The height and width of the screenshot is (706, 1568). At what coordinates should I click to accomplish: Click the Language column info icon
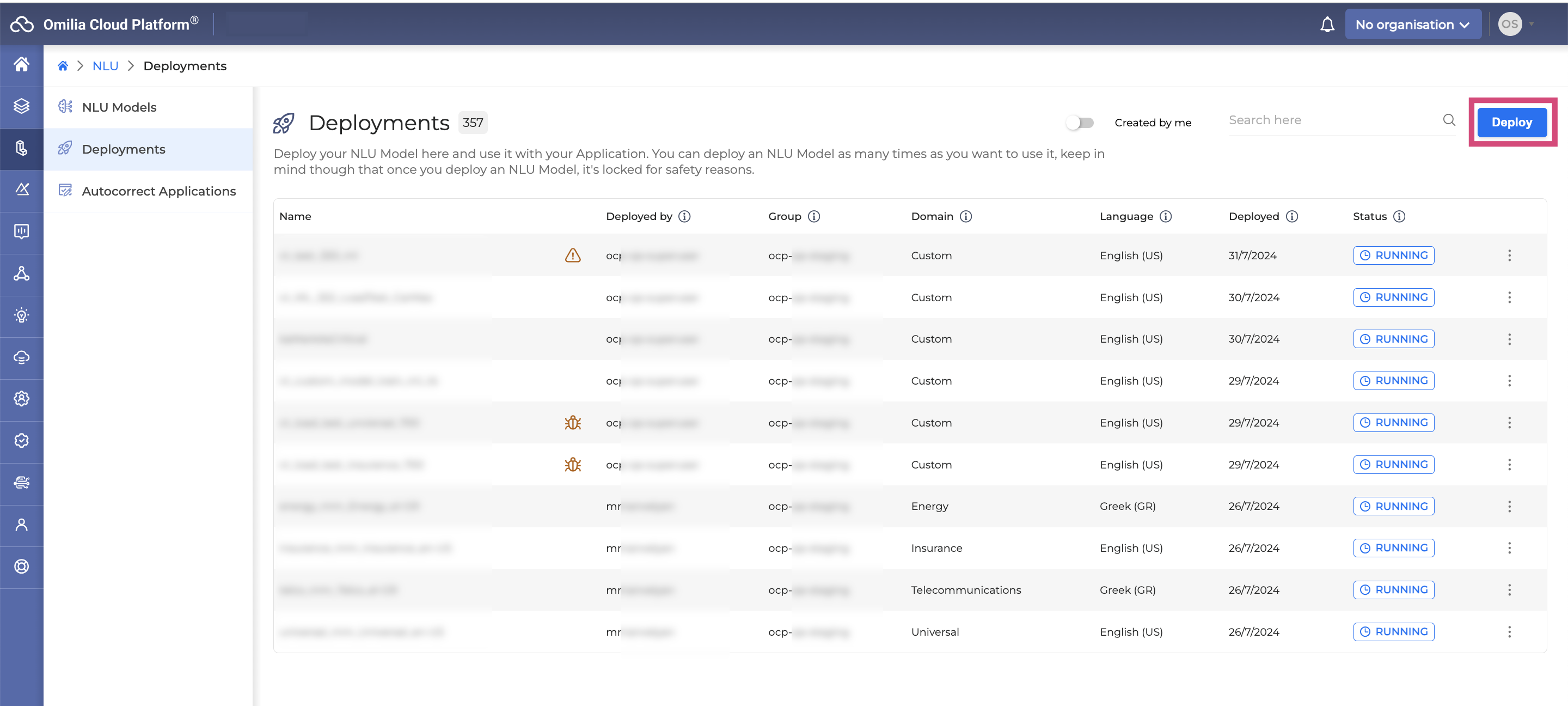[1166, 216]
